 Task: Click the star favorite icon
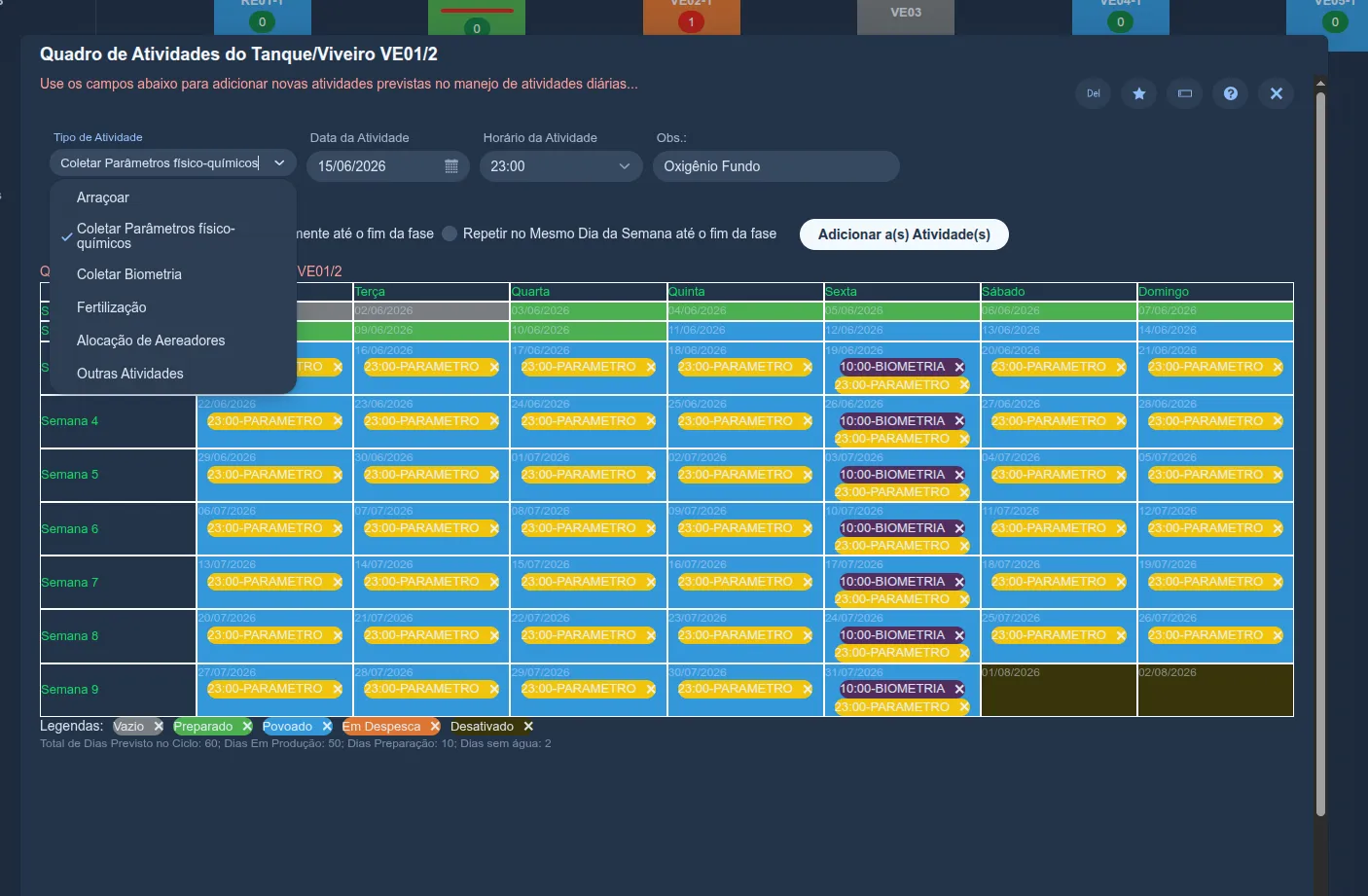(1139, 93)
